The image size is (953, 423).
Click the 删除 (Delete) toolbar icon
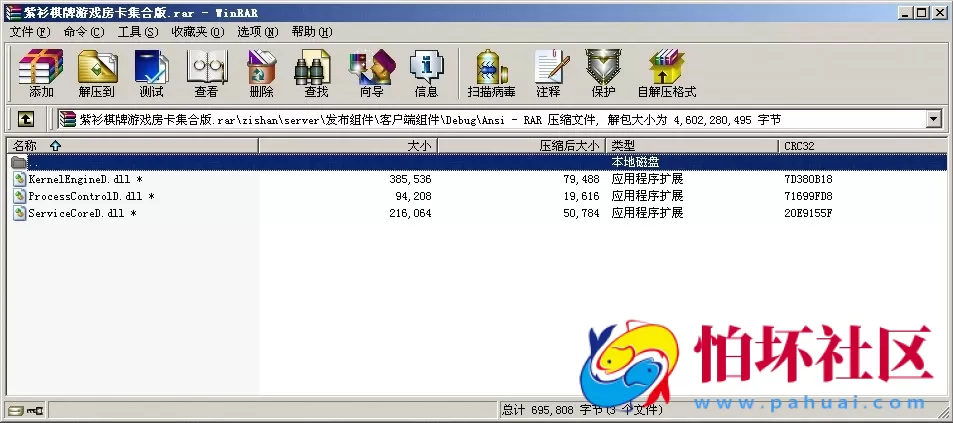point(261,67)
